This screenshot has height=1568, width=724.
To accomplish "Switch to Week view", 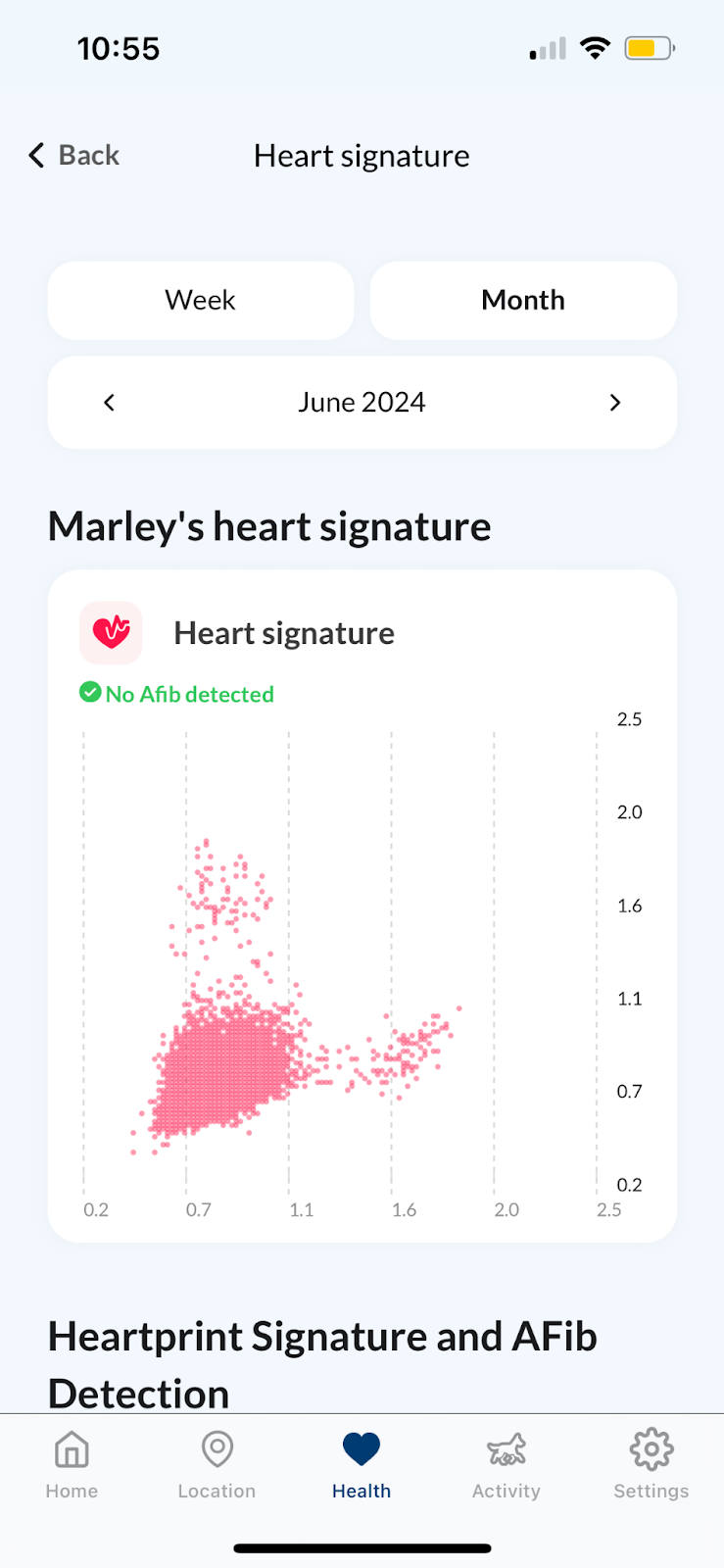I will pyautogui.click(x=201, y=300).
